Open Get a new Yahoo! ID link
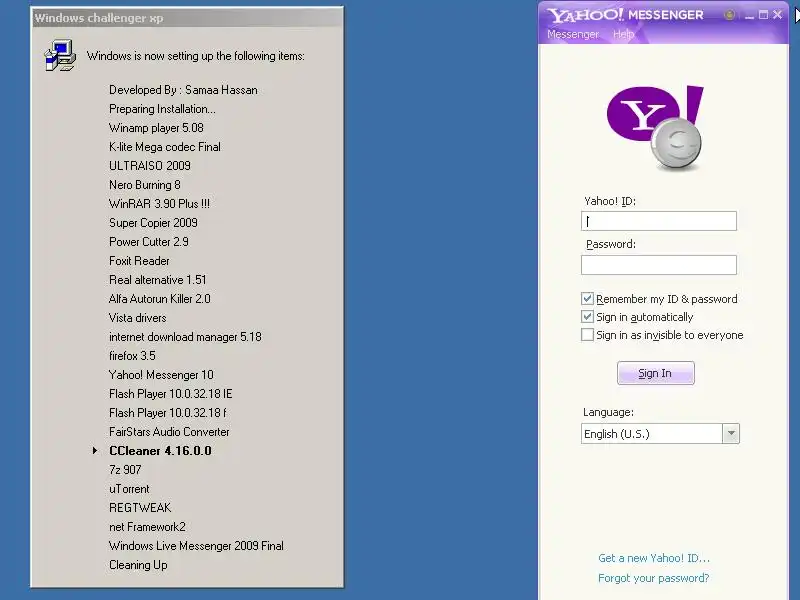The width and height of the screenshot is (800, 600). [x=654, y=558]
